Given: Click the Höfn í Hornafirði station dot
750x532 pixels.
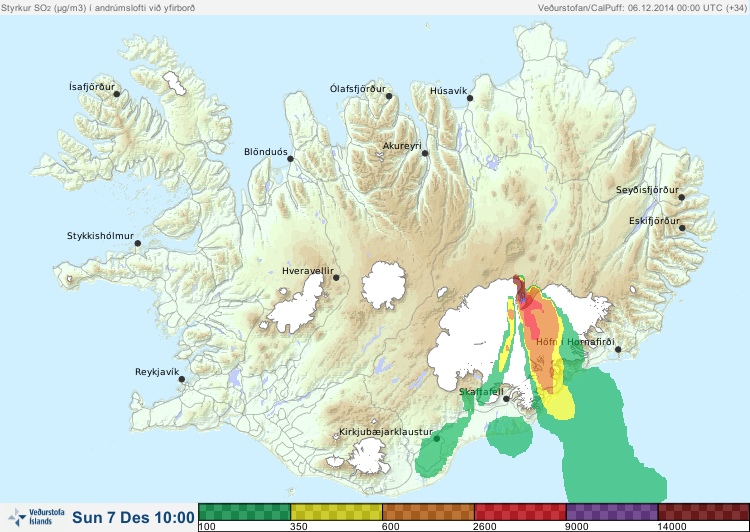Looking at the screenshot, I should click(618, 350).
